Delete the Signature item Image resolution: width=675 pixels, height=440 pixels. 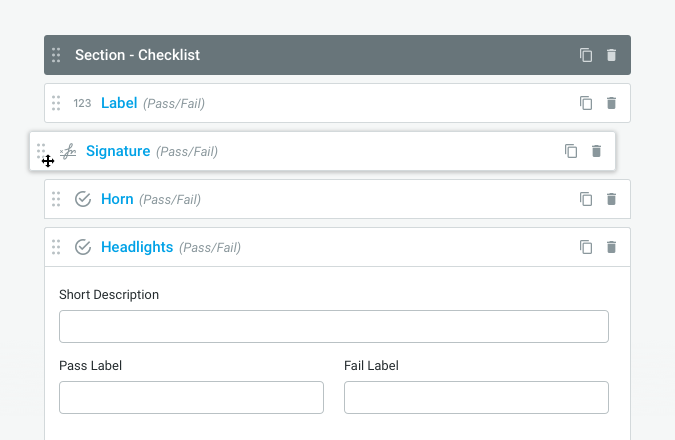(597, 151)
